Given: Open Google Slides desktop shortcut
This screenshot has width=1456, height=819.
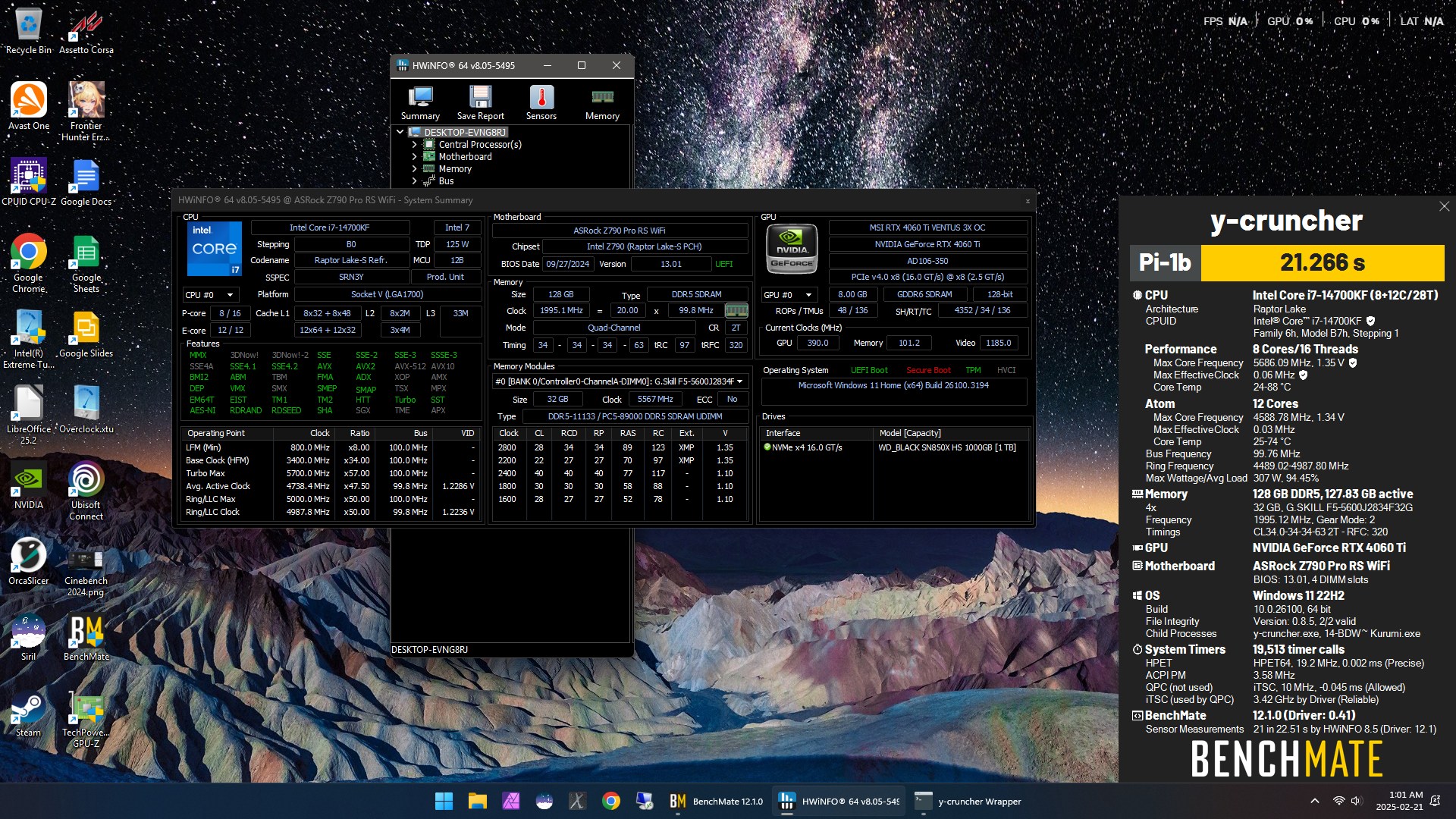Looking at the screenshot, I should [x=86, y=334].
